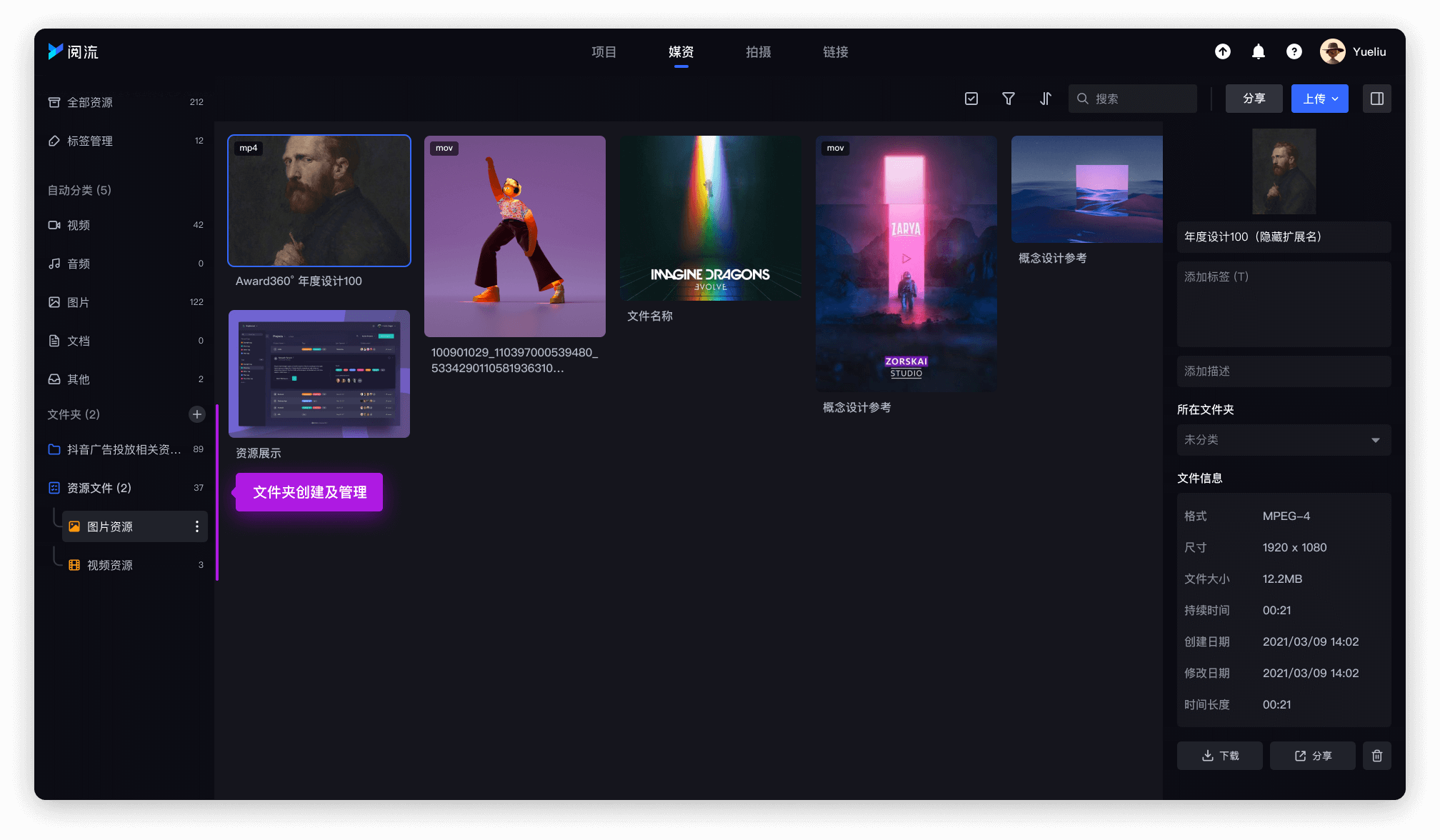Click the 阅流 logo
The image size is (1440, 840).
73,51
